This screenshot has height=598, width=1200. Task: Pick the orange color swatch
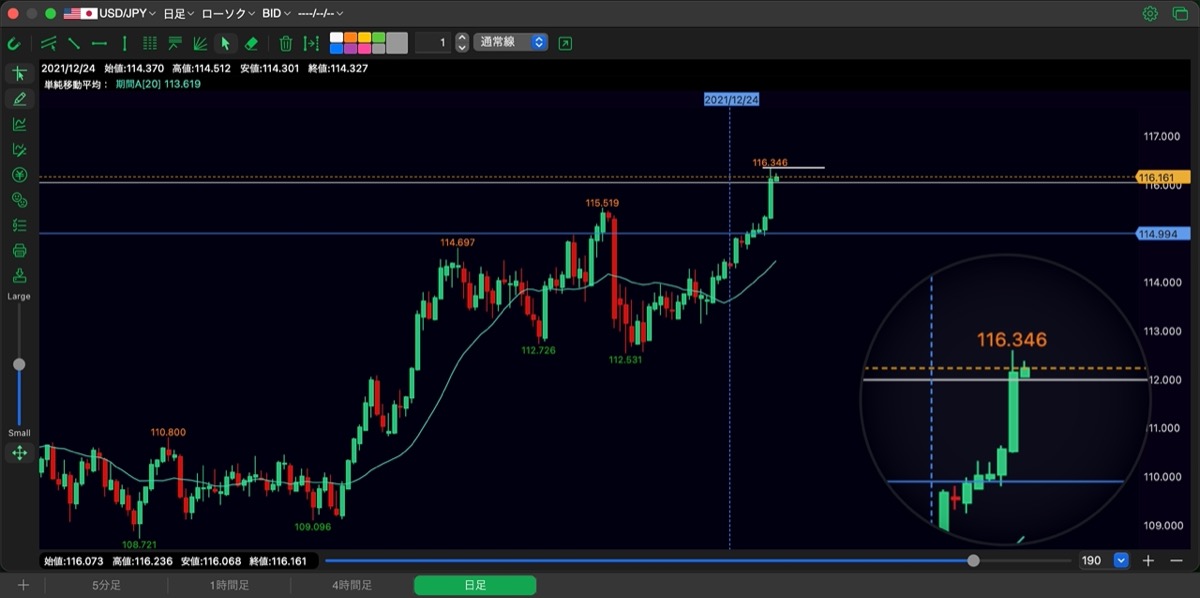coord(351,38)
